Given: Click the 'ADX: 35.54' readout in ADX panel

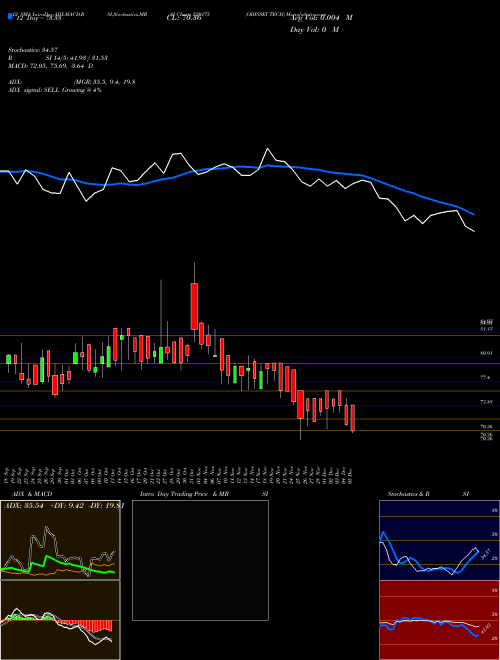Looking at the screenshot, I should pyautogui.click(x=24, y=506).
